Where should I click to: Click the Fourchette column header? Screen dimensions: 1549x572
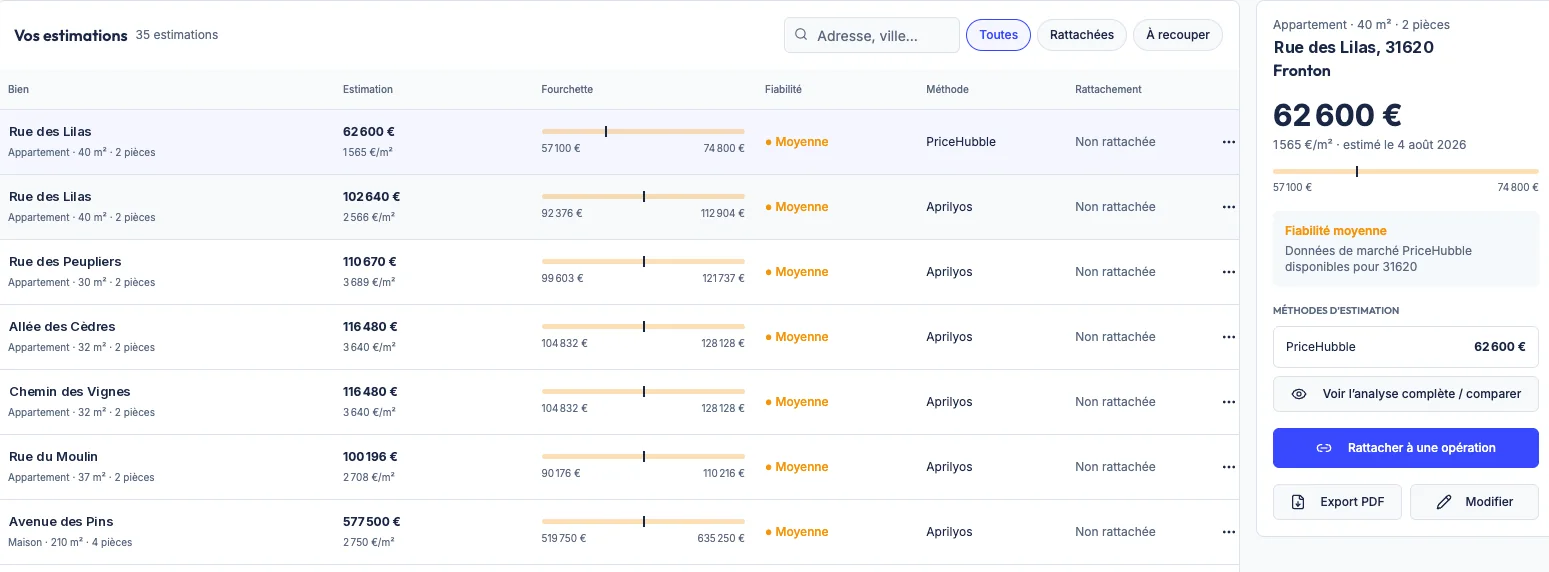pos(567,89)
